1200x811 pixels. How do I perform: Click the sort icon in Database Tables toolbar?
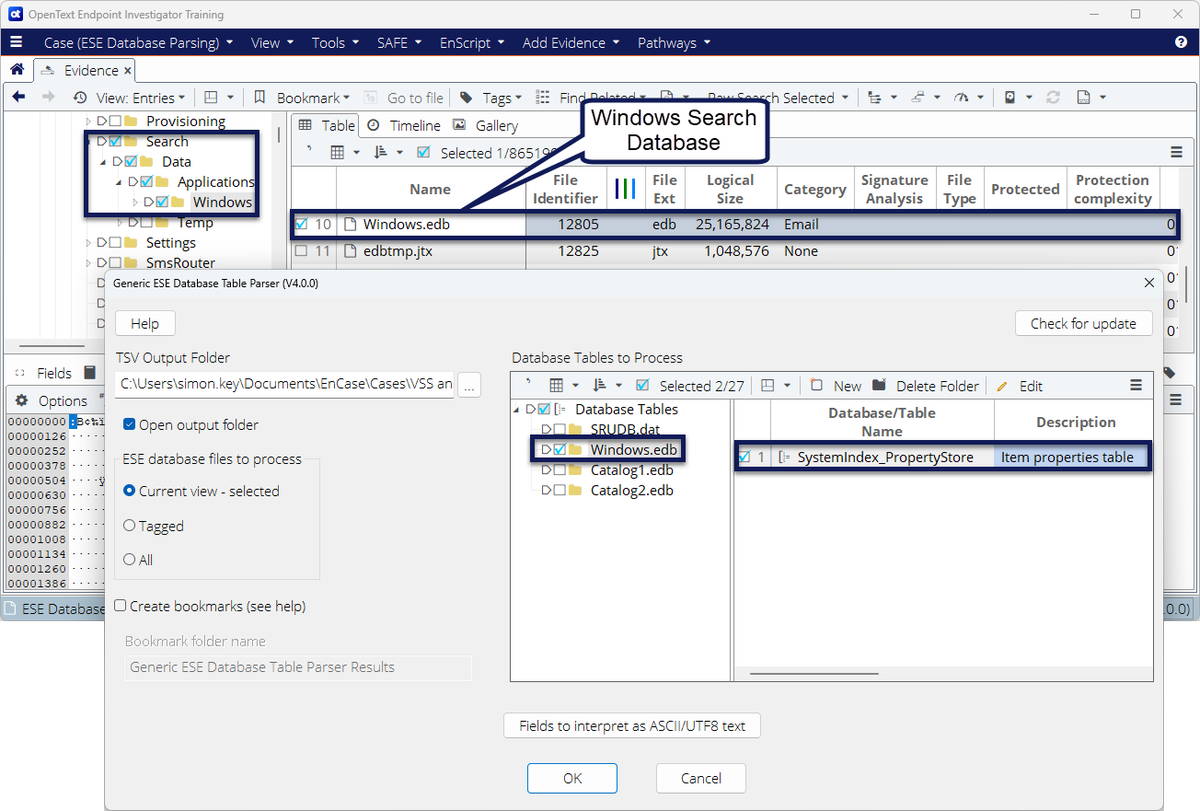coord(599,385)
